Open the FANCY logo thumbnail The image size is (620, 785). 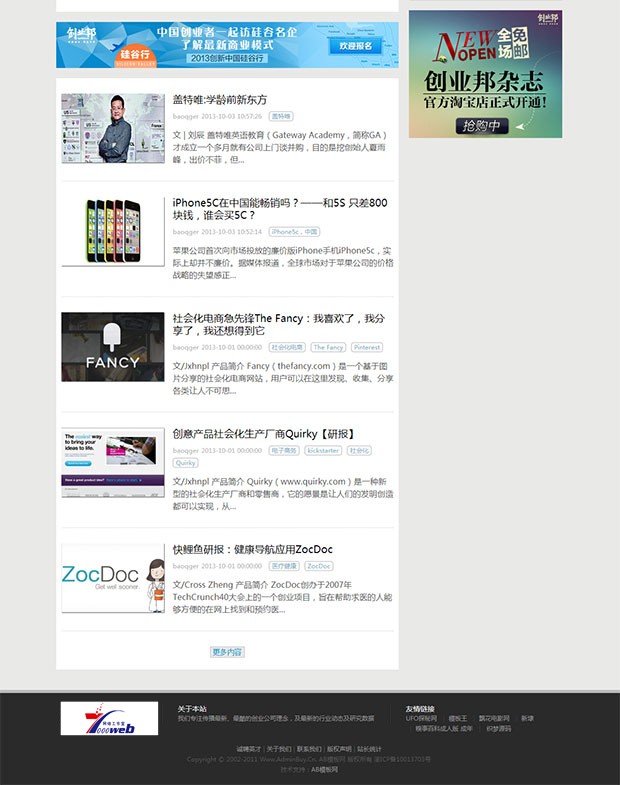coord(113,347)
